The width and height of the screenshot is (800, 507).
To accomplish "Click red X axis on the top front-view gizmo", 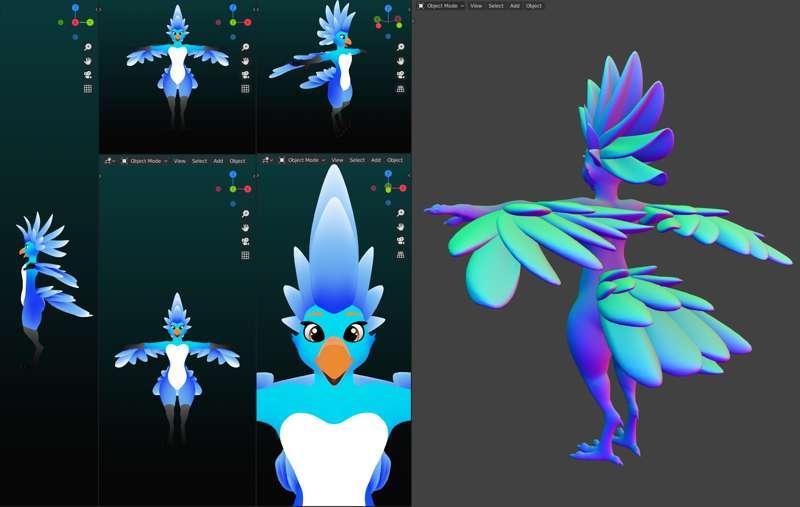I will (x=247, y=22).
